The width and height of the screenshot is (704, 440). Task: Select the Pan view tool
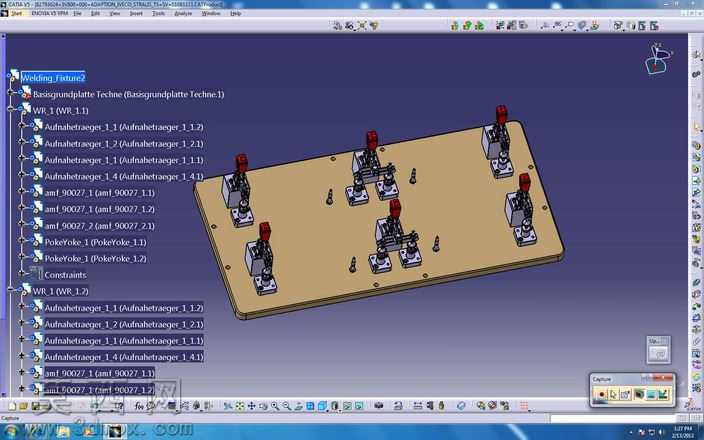[251, 406]
